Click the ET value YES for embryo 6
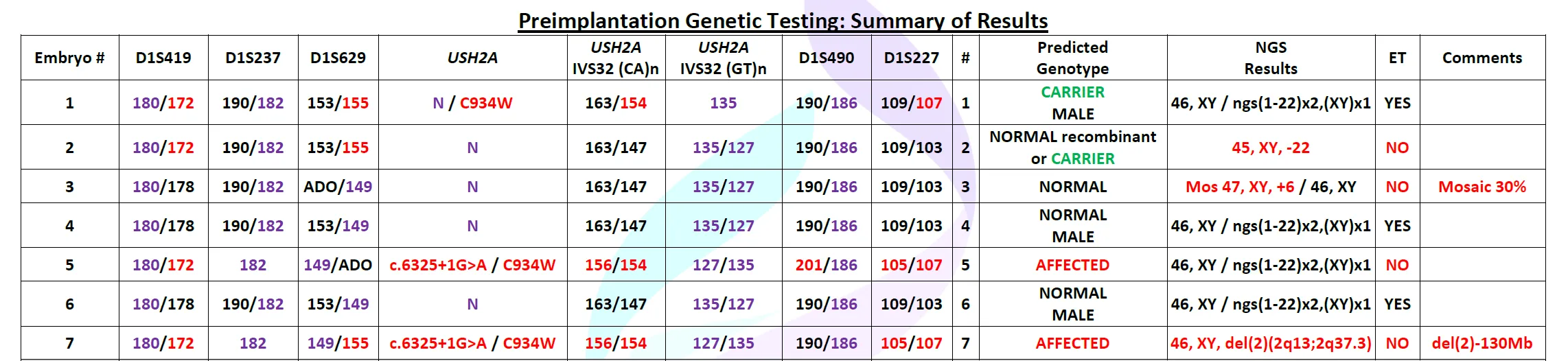This screenshot has width=1568, height=361. click(1397, 304)
